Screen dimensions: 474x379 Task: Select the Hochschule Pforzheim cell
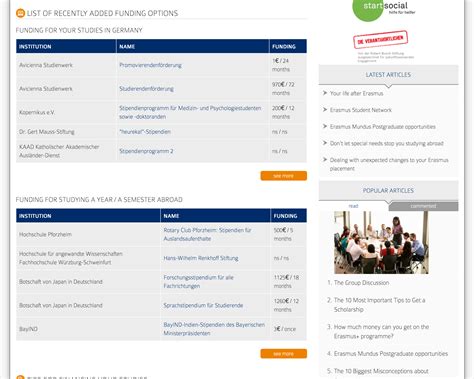[x=88, y=234]
